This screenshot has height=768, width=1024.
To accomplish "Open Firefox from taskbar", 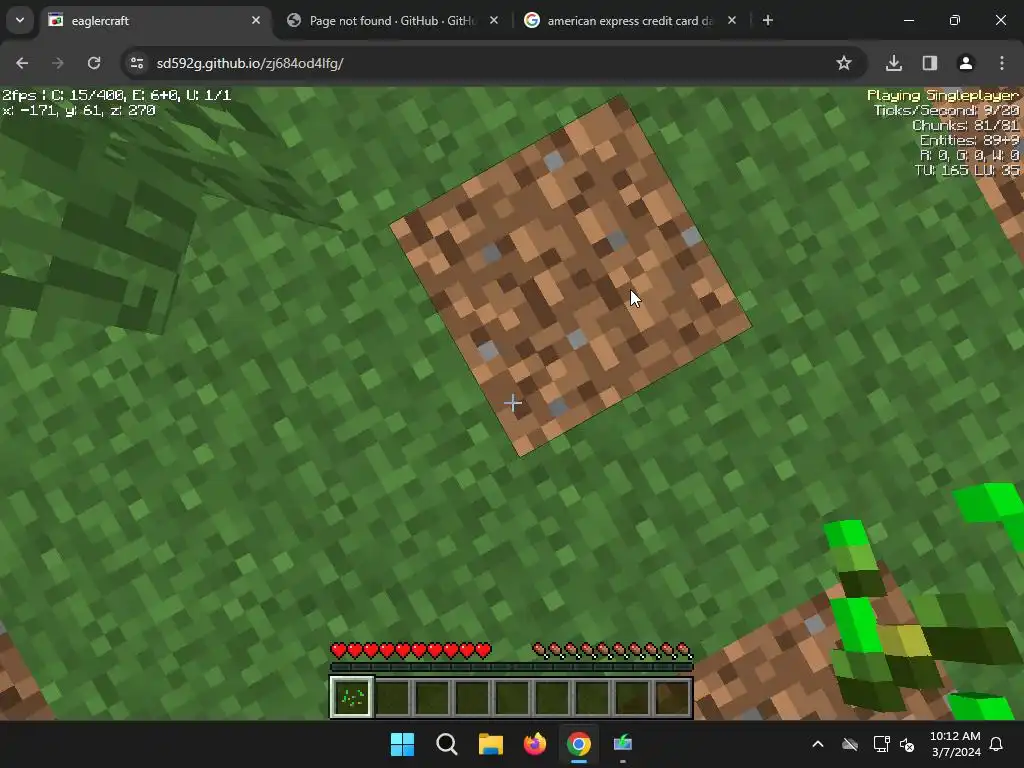I will coord(535,744).
